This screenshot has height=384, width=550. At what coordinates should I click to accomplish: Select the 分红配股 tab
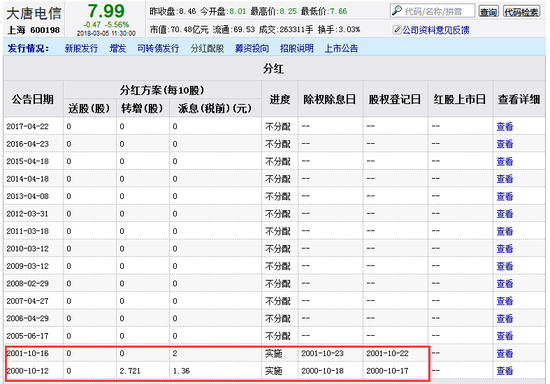pos(207,48)
